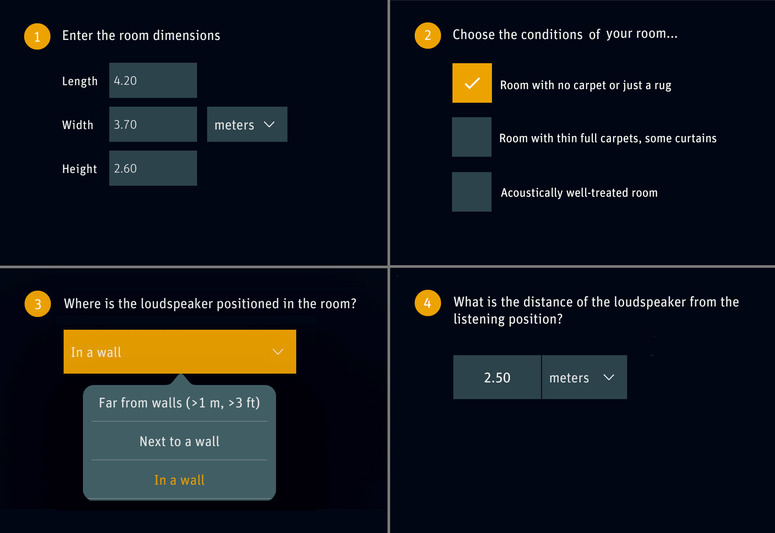Click the 2.50 listening distance field
This screenshot has width=775, height=533.
pos(497,378)
